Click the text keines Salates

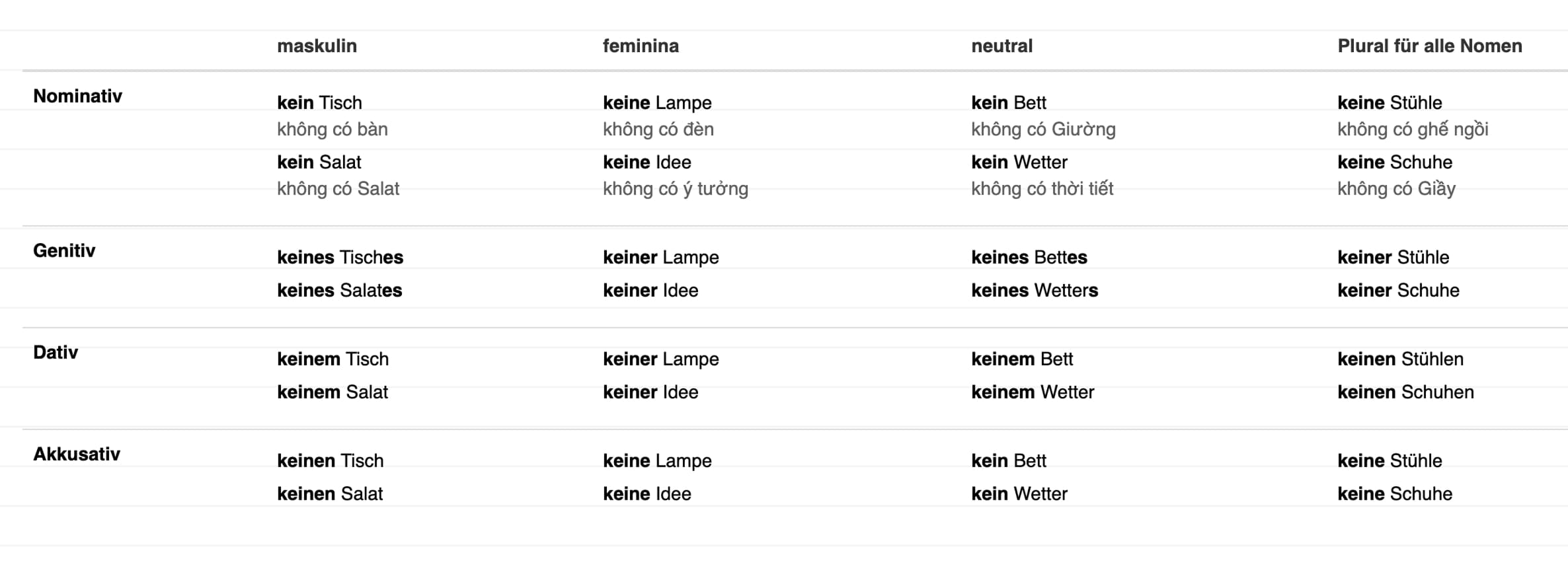340,291
